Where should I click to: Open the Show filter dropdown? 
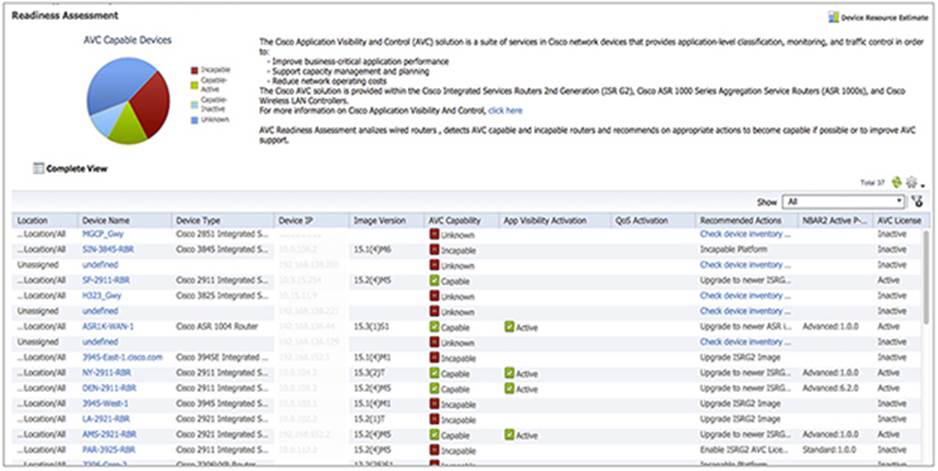[843, 201]
